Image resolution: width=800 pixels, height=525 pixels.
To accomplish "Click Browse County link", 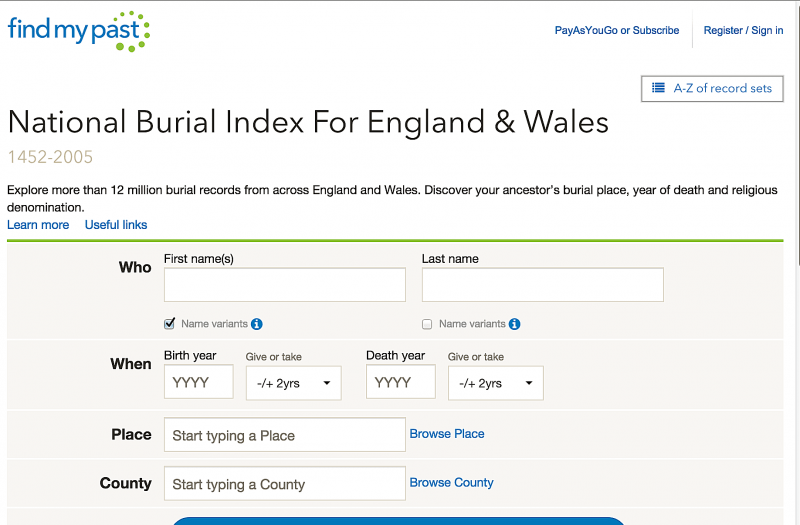I will click(452, 483).
